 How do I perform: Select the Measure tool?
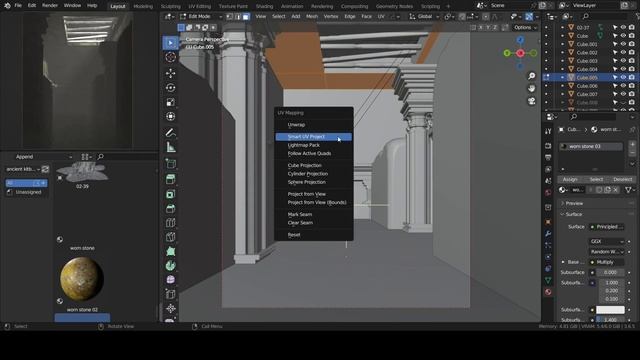(x=171, y=147)
